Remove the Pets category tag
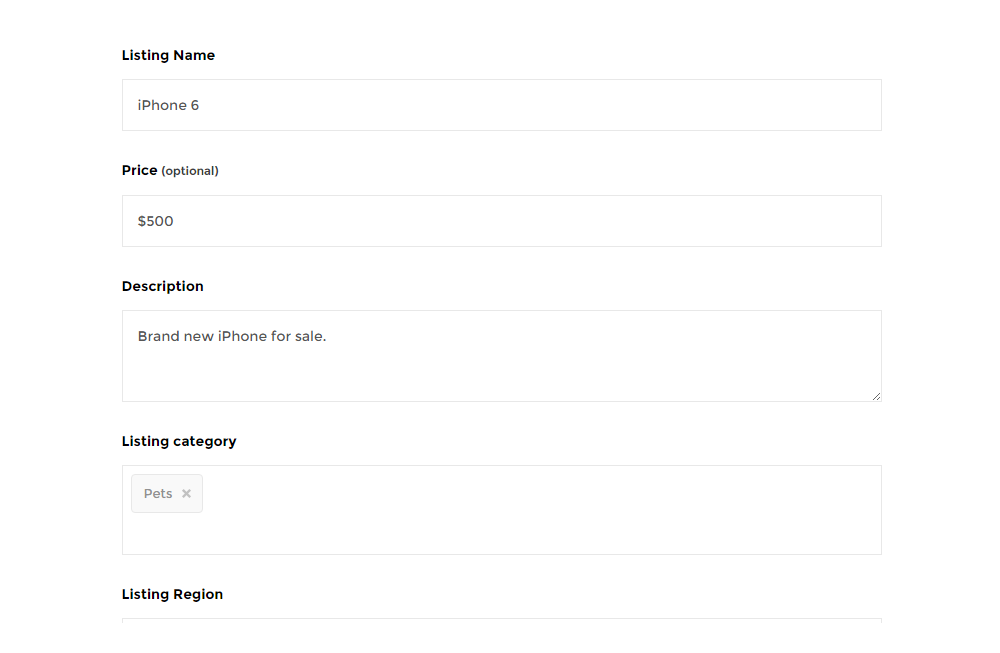 pos(186,494)
